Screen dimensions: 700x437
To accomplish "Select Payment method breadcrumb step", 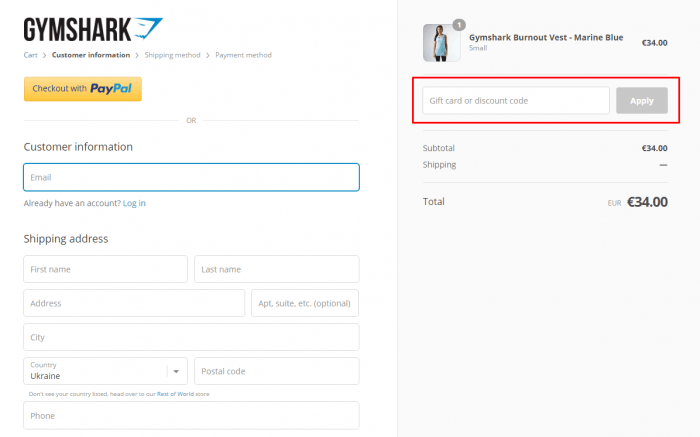I will [x=243, y=55].
